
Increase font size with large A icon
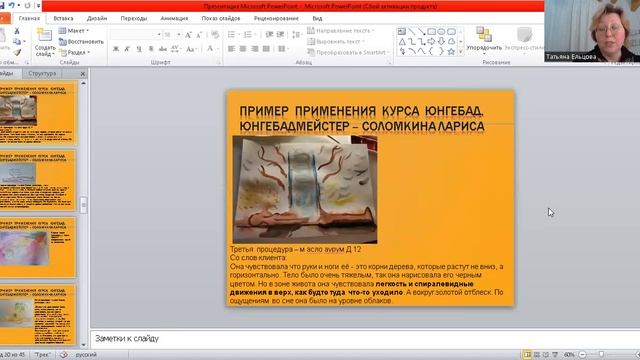188,35
